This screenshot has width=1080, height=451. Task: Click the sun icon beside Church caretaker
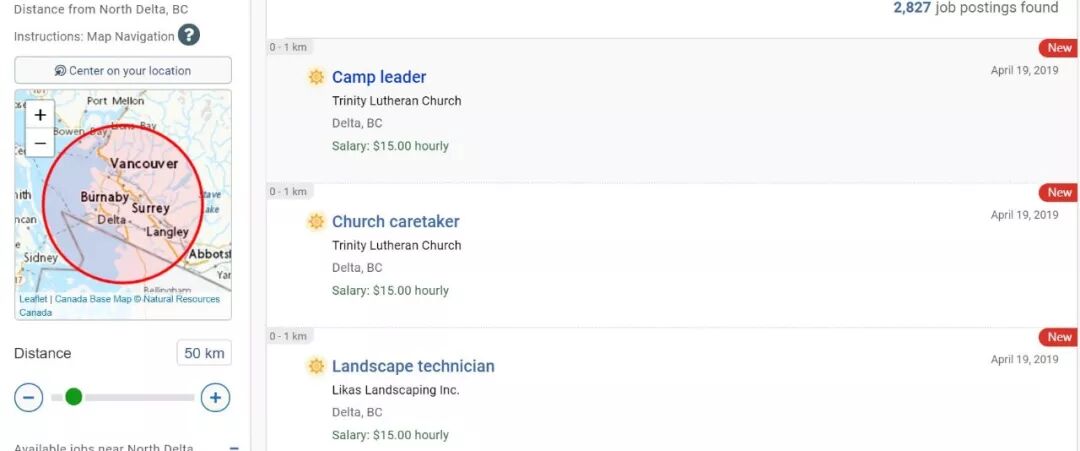click(316, 221)
